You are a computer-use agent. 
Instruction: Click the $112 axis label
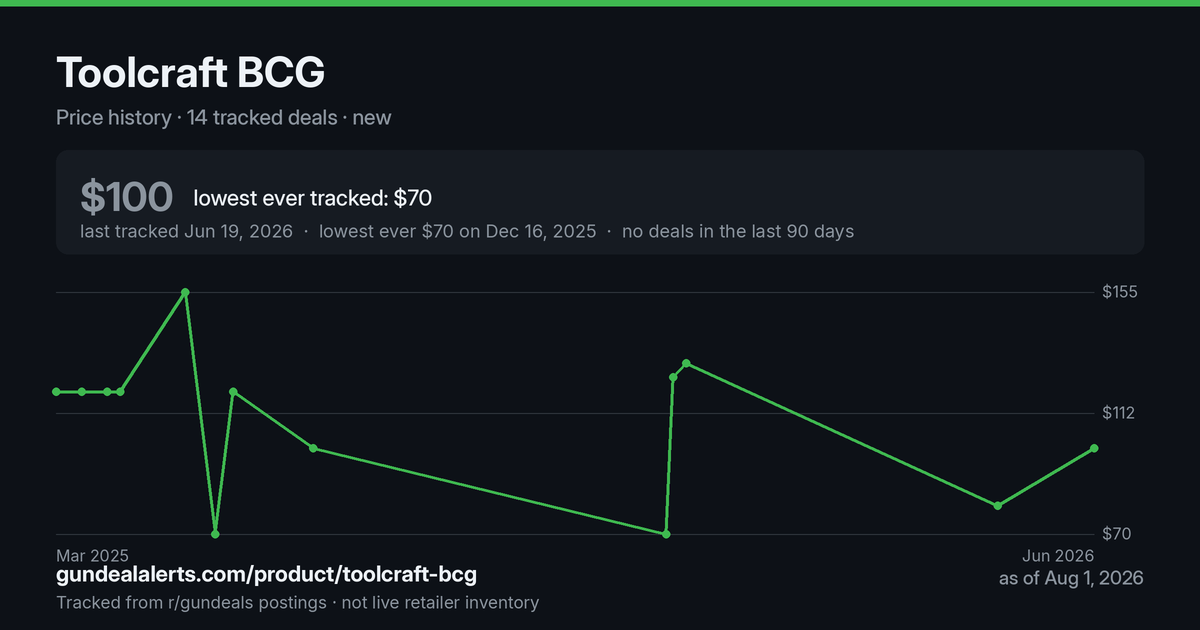click(x=1120, y=413)
